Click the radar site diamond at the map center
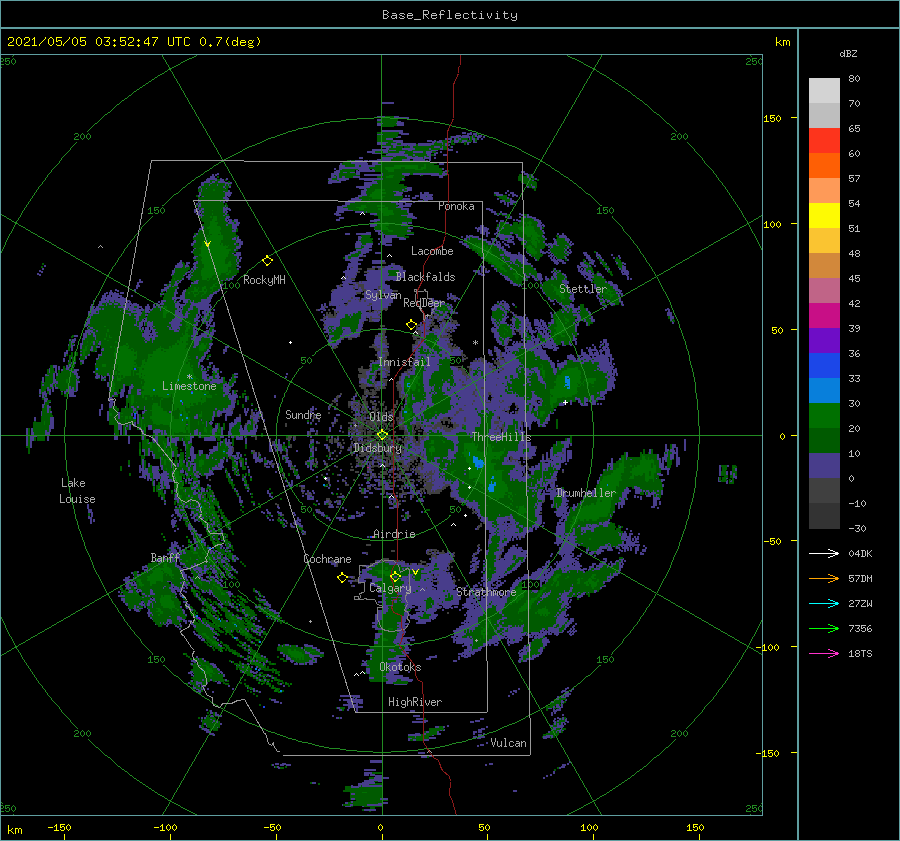Image resolution: width=900 pixels, height=841 pixels. coord(382,435)
